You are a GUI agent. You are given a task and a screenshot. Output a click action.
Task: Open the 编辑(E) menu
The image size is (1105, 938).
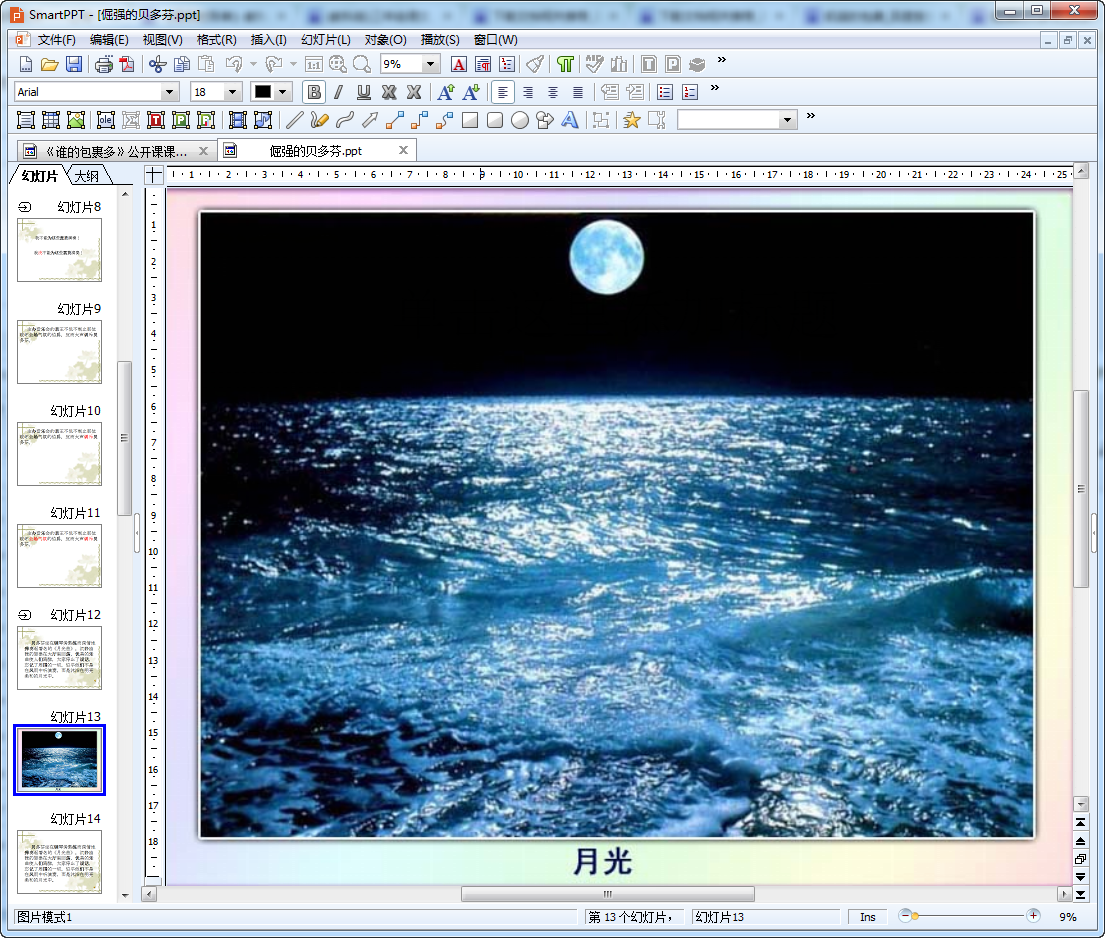click(109, 40)
